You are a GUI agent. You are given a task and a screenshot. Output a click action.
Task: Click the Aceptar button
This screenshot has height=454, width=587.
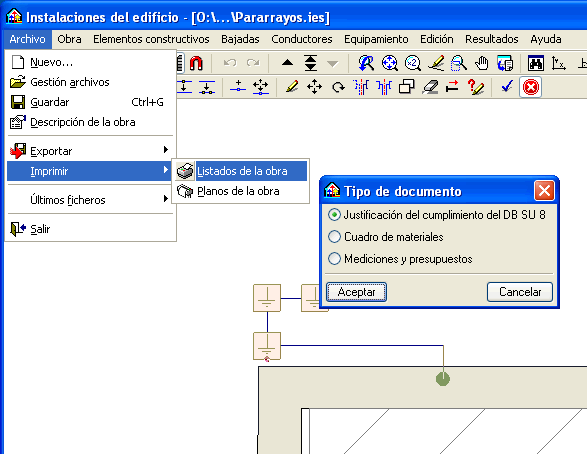(356, 292)
